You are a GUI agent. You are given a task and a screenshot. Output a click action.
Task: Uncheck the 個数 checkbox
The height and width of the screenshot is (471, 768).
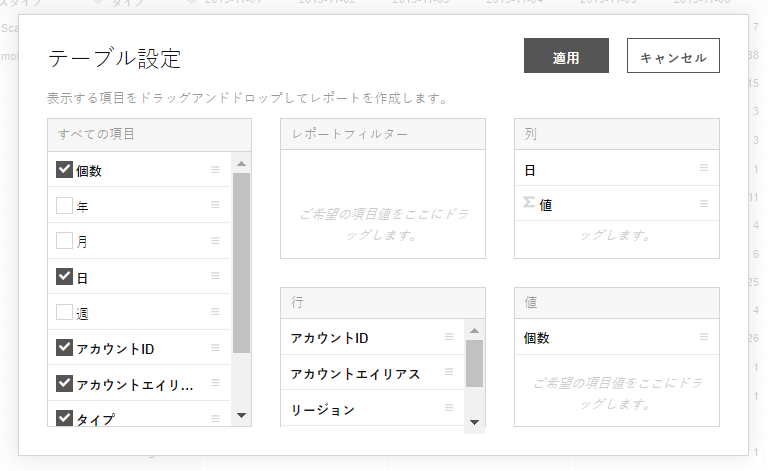tap(65, 170)
